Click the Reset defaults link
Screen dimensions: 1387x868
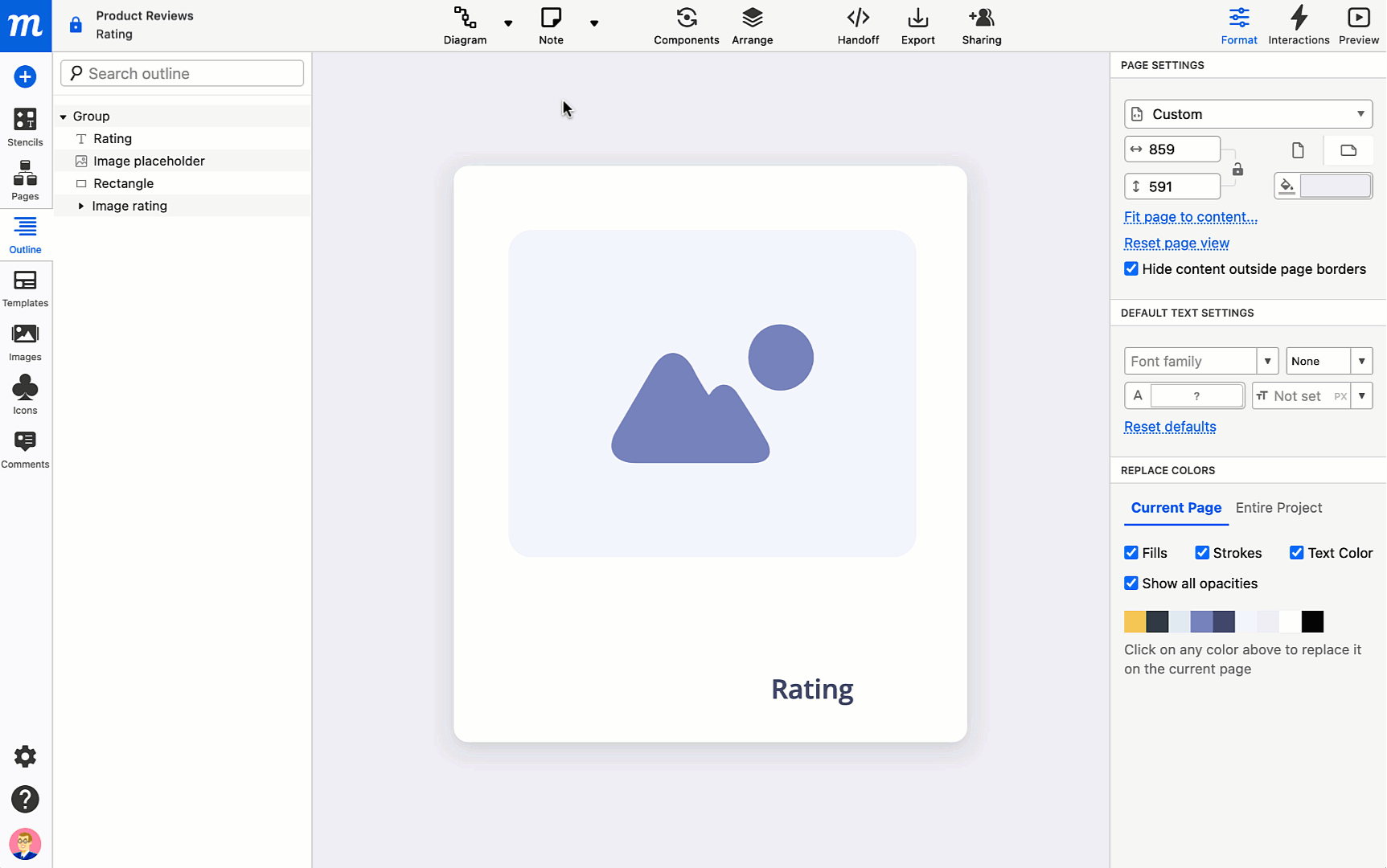pyautogui.click(x=1169, y=427)
